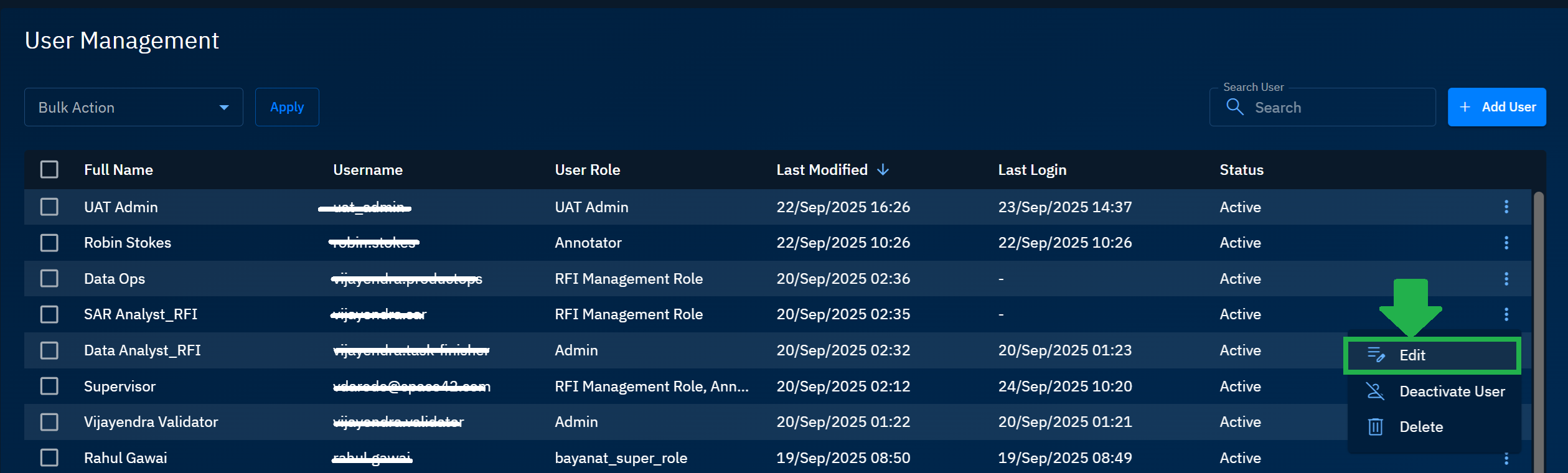Screen dimensions: 1568x473
Task: Sort by the Full Name column header
Action: click(118, 170)
